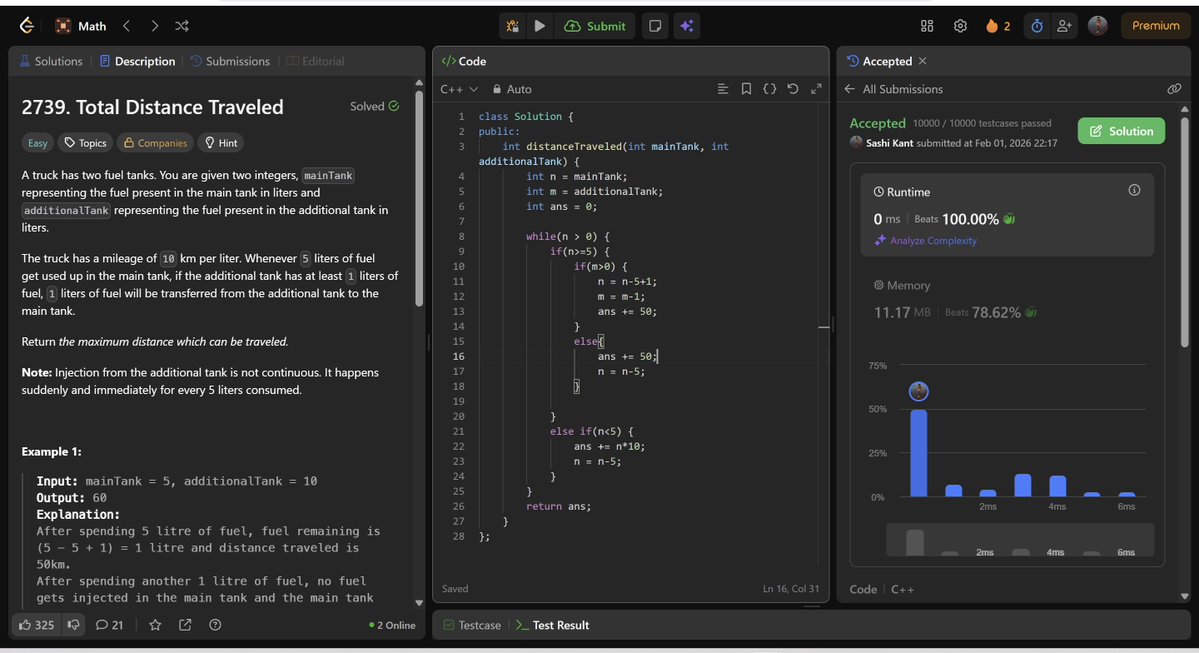Open the help question mark icon
This screenshot has width=1199, height=653.
click(215, 625)
